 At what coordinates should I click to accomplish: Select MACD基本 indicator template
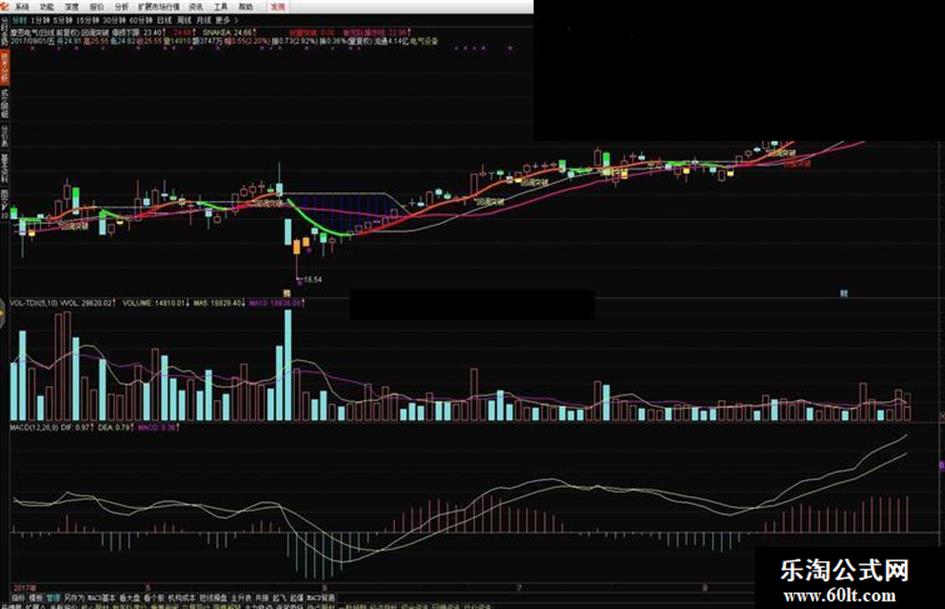coord(101,598)
